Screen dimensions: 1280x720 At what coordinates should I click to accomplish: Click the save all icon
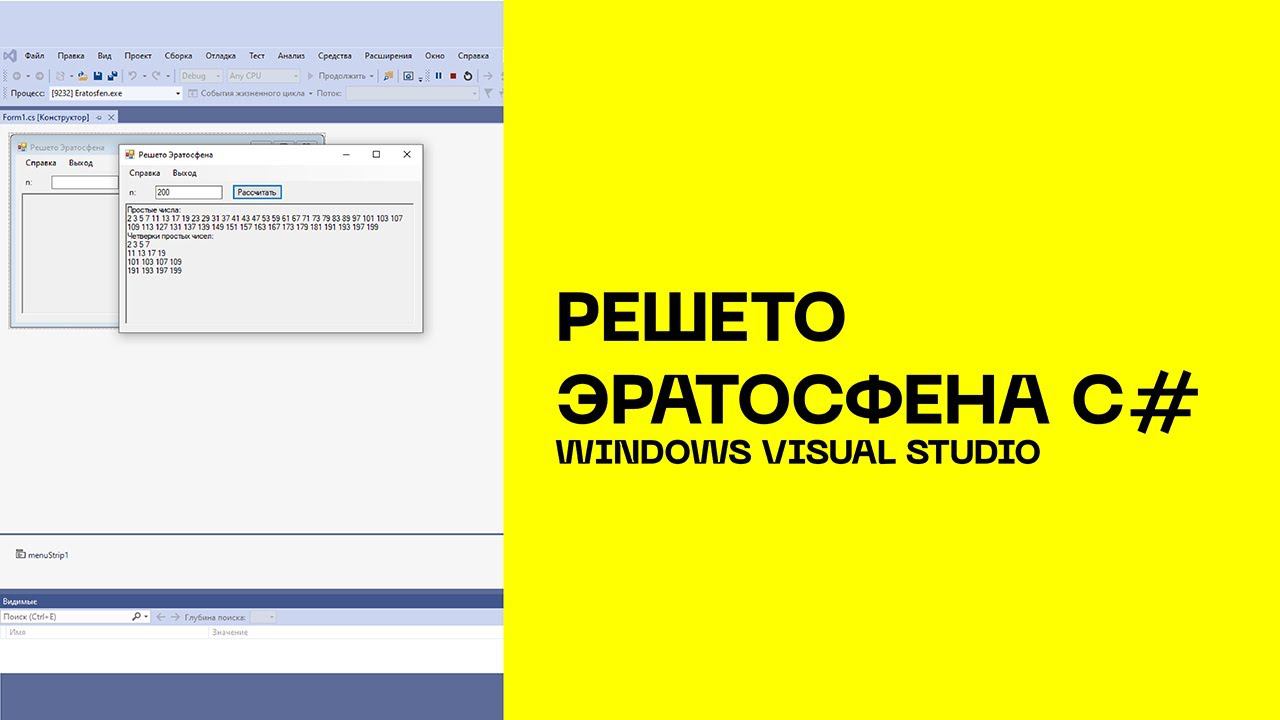tap(113, 76)
